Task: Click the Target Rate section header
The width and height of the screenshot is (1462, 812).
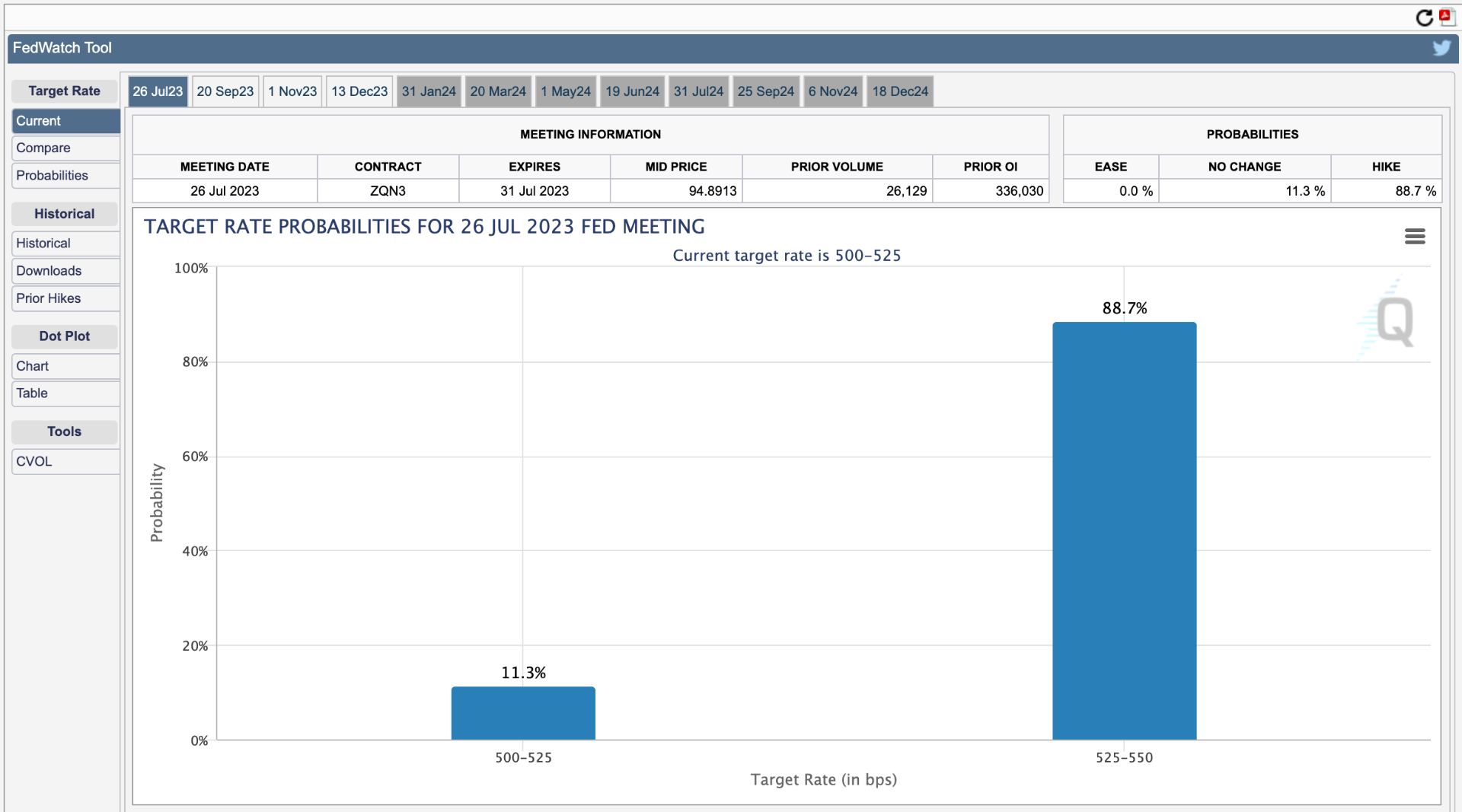Action: point(65,91)
